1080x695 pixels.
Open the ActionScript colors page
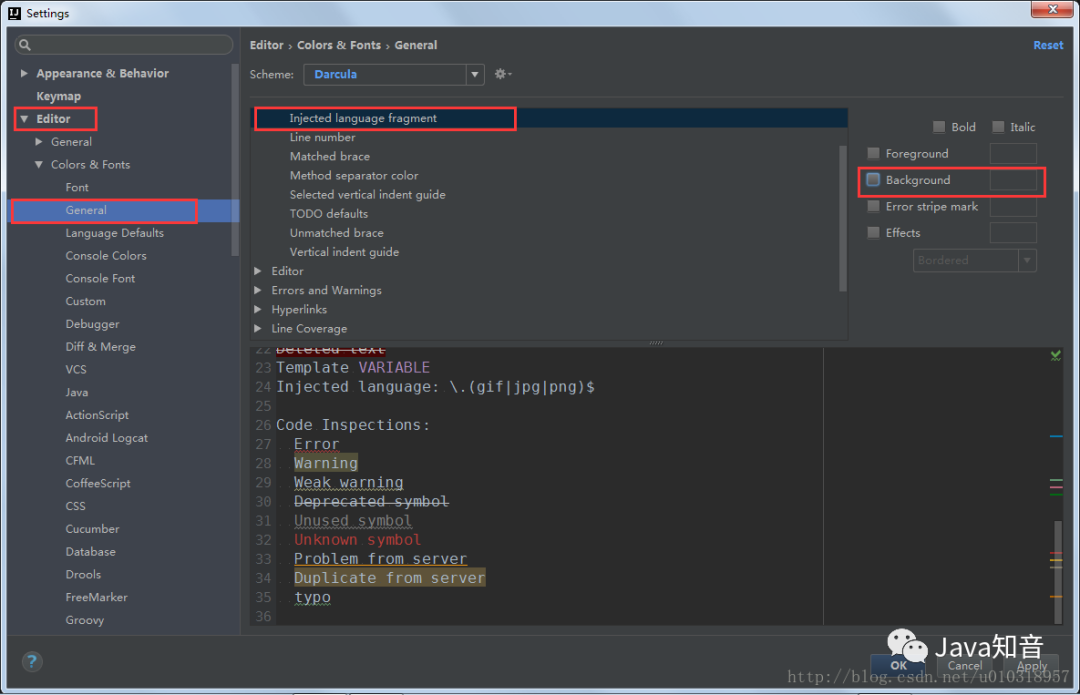(x=97, y=415)
